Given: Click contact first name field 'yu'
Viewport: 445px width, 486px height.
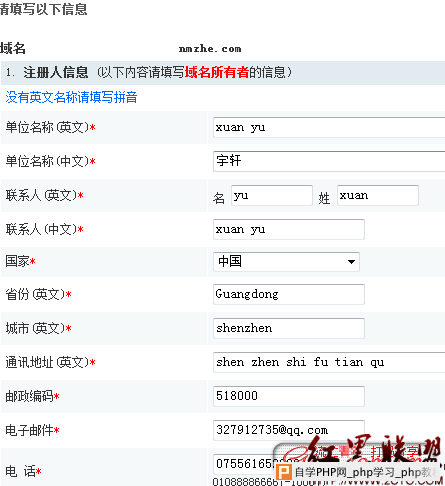Looking at the screenshot, I should coord(272,195).
